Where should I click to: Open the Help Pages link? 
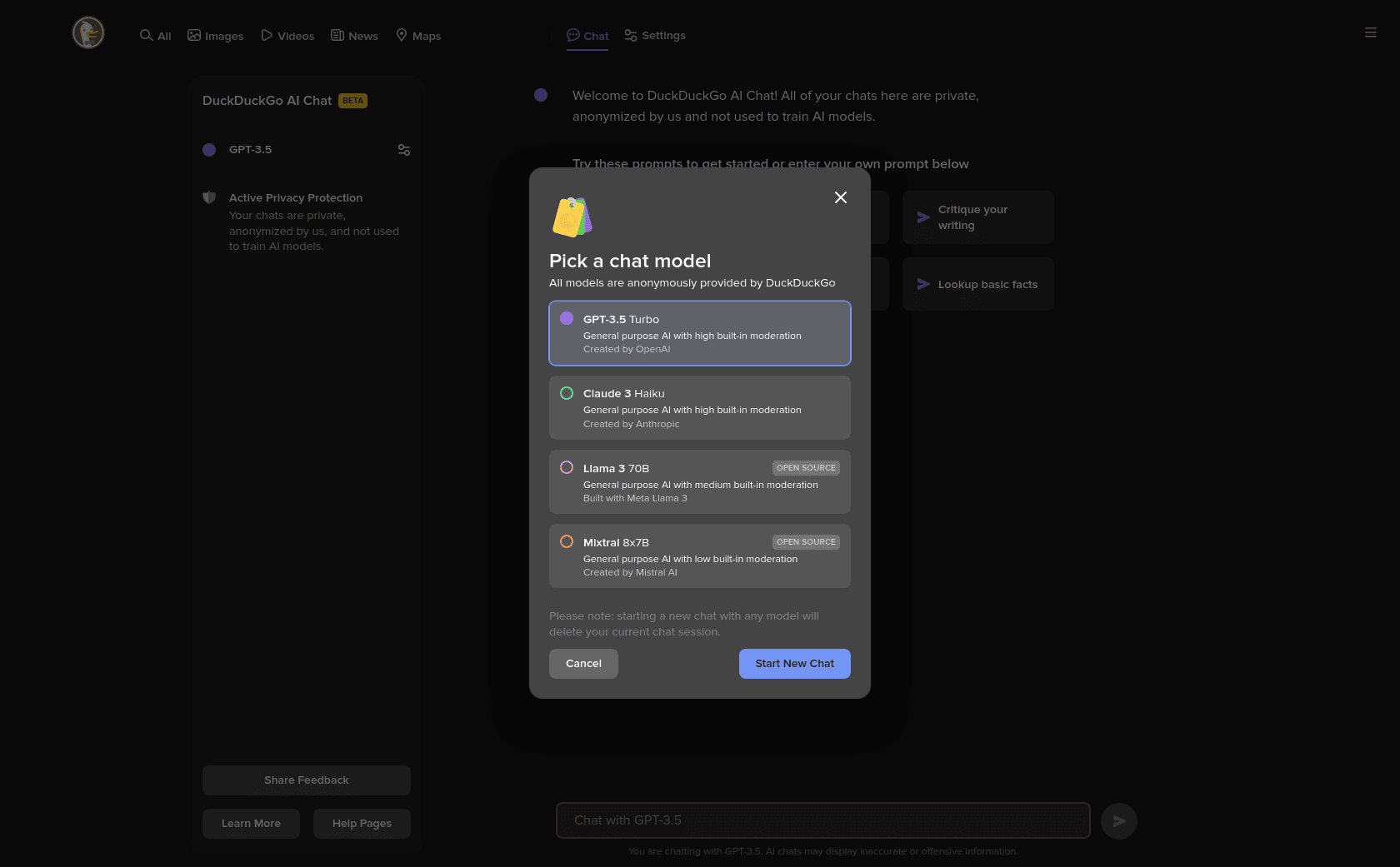pyautogui.click(x=362, y=824)
